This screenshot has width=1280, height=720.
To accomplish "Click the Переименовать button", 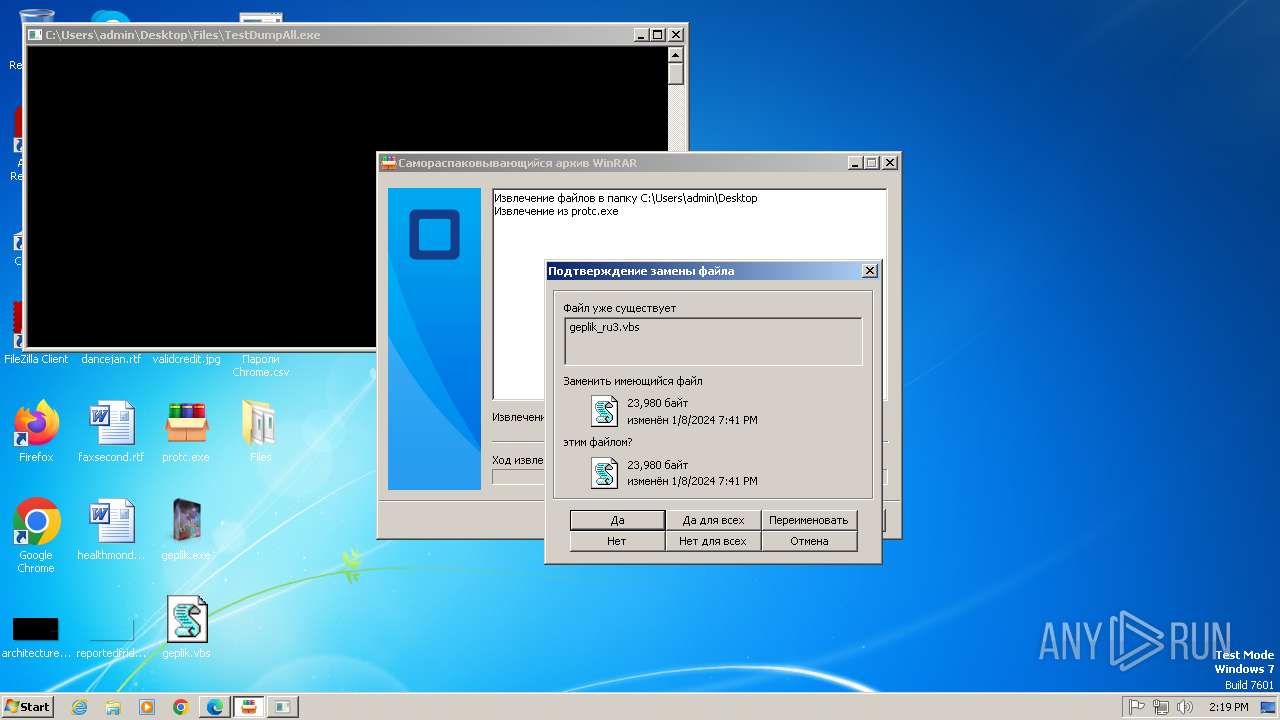I will 809,520.
